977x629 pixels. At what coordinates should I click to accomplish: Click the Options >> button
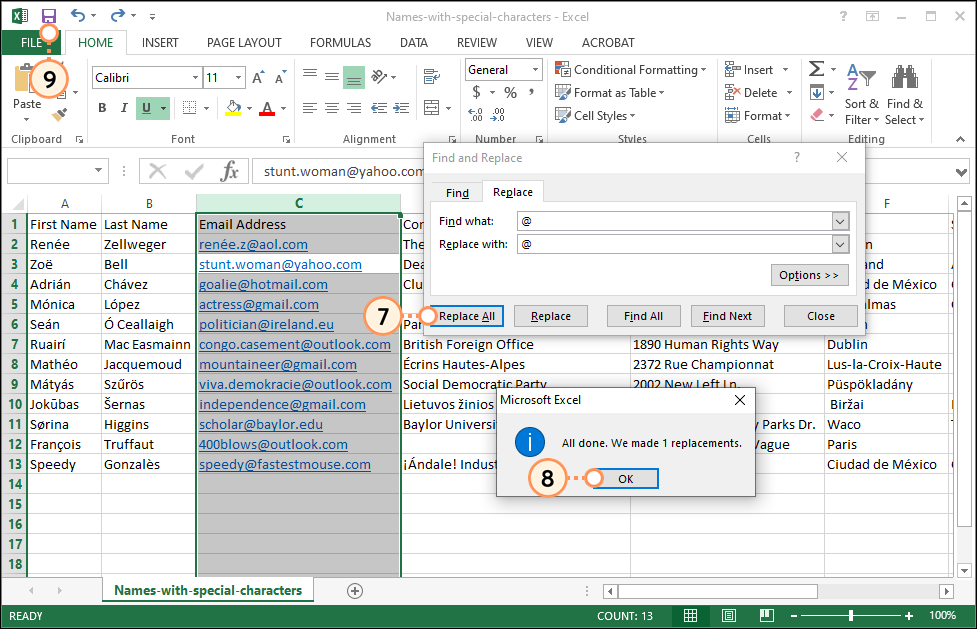809,275
